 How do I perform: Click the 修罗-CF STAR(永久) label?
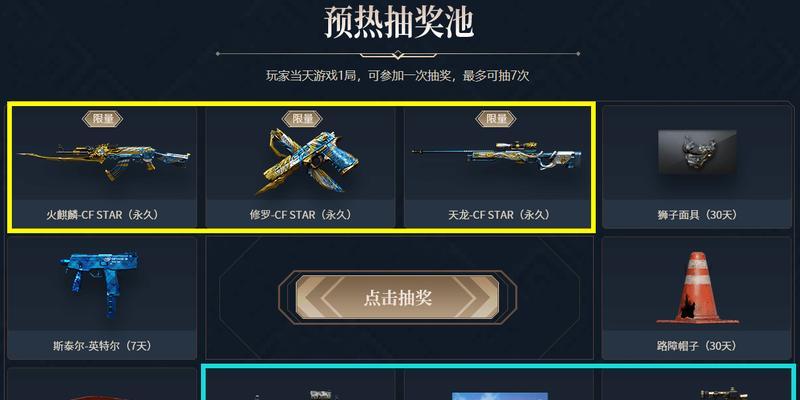[x=301, y=215]
